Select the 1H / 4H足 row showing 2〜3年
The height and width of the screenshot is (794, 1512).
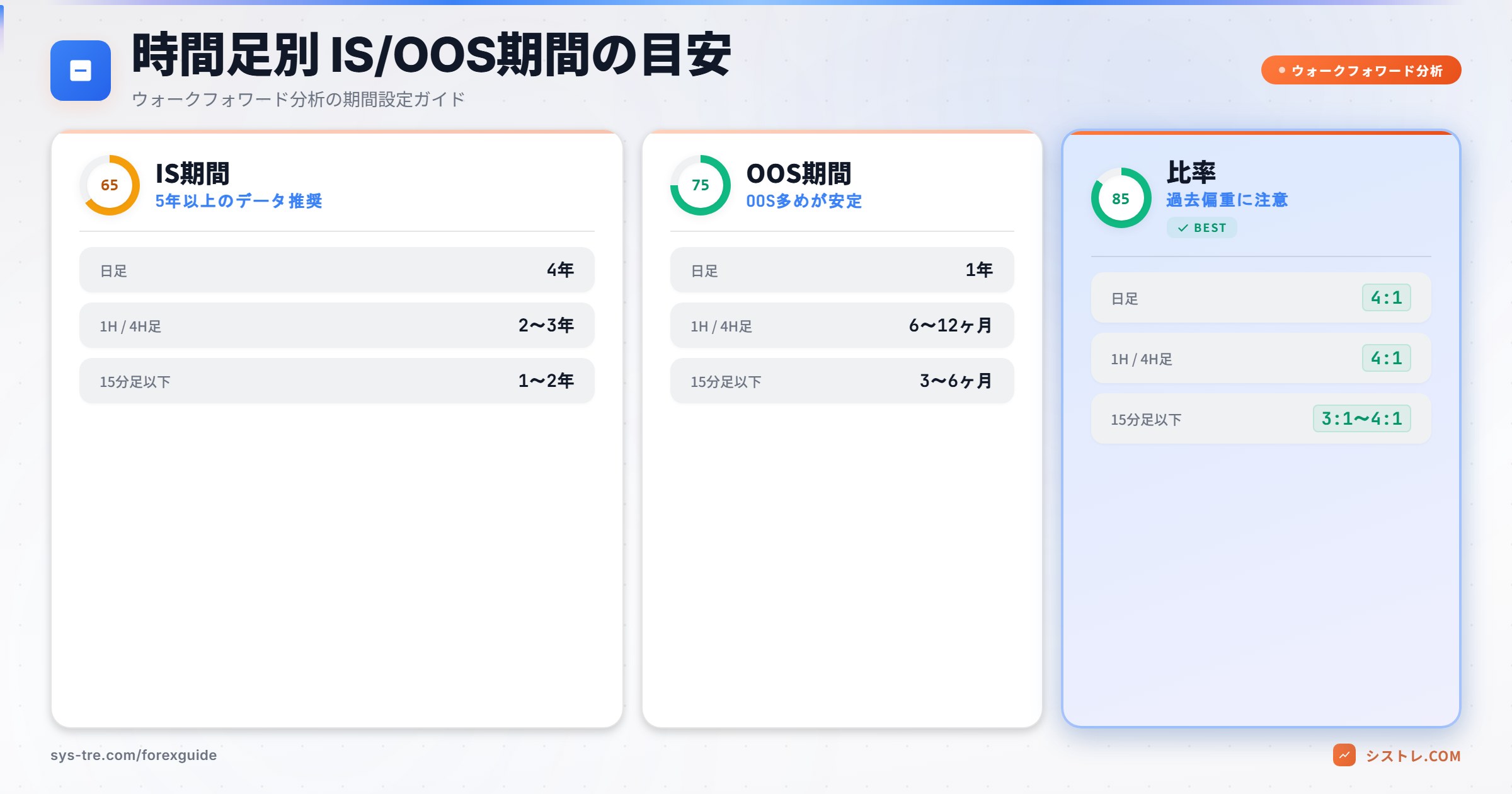(337, 325)
